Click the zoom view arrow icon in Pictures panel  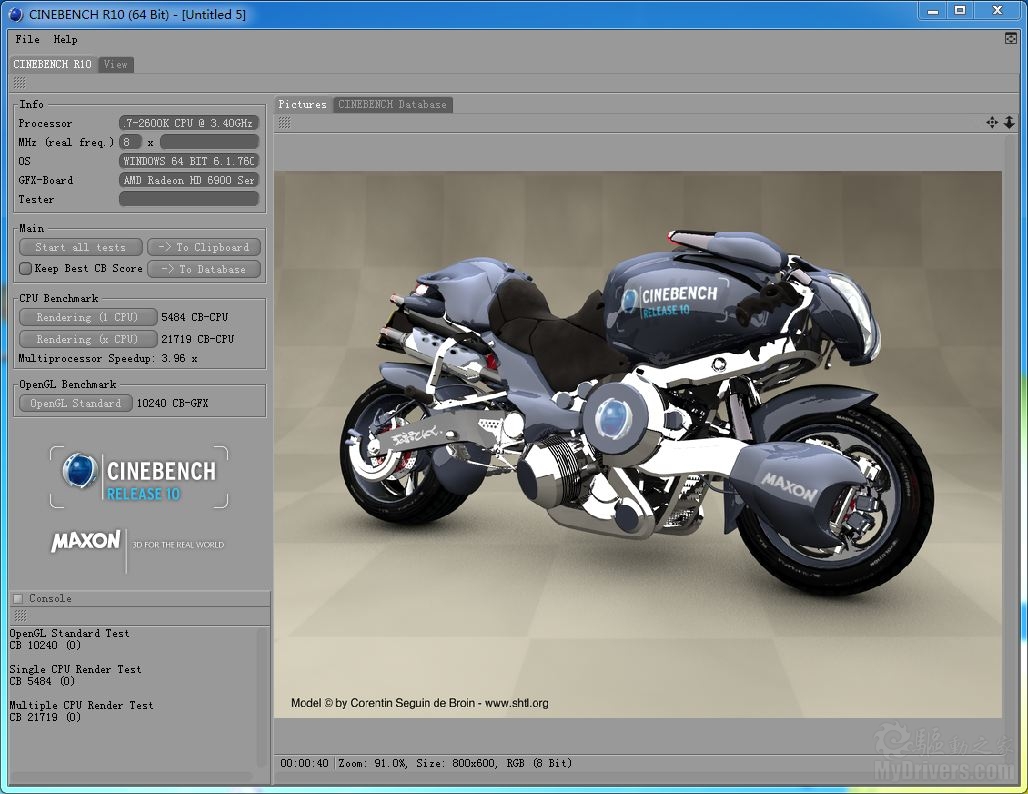[x=1009, y=122]
